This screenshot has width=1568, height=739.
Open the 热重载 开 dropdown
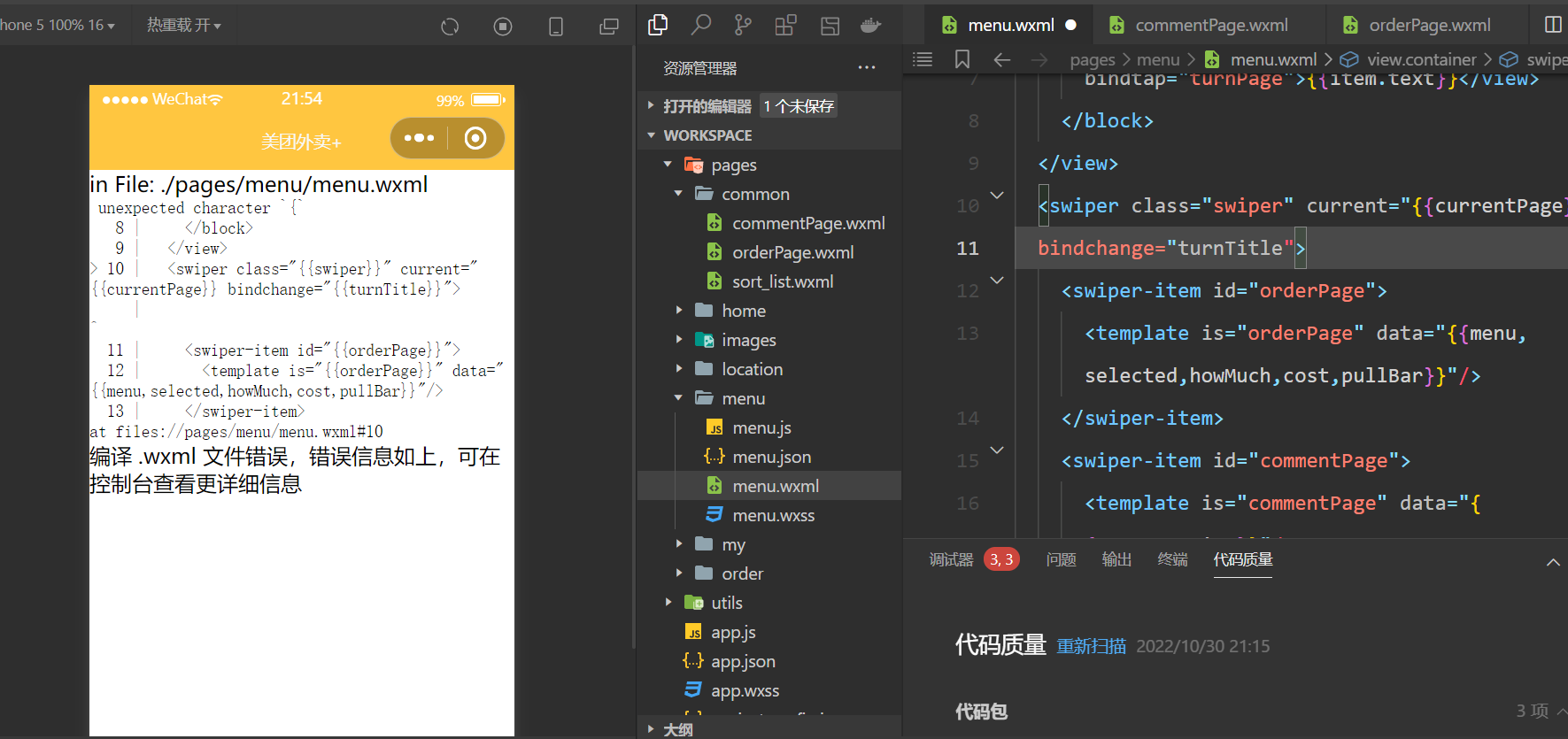click(x=184, y=25)
